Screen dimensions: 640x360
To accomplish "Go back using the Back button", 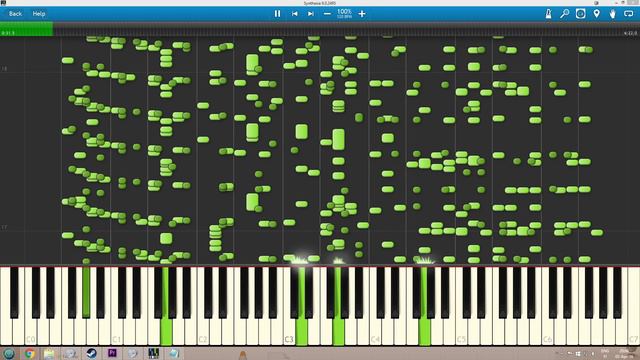I will click(x=16, y=13).
